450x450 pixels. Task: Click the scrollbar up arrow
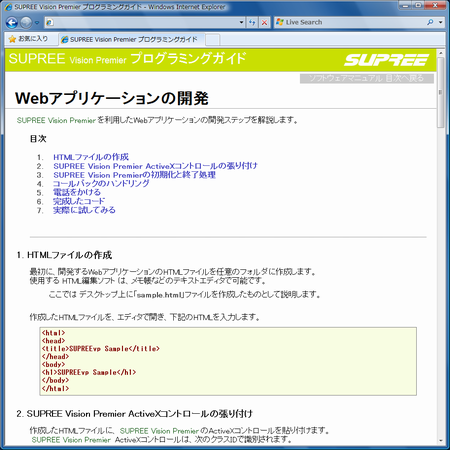click(x=441, y=53)
